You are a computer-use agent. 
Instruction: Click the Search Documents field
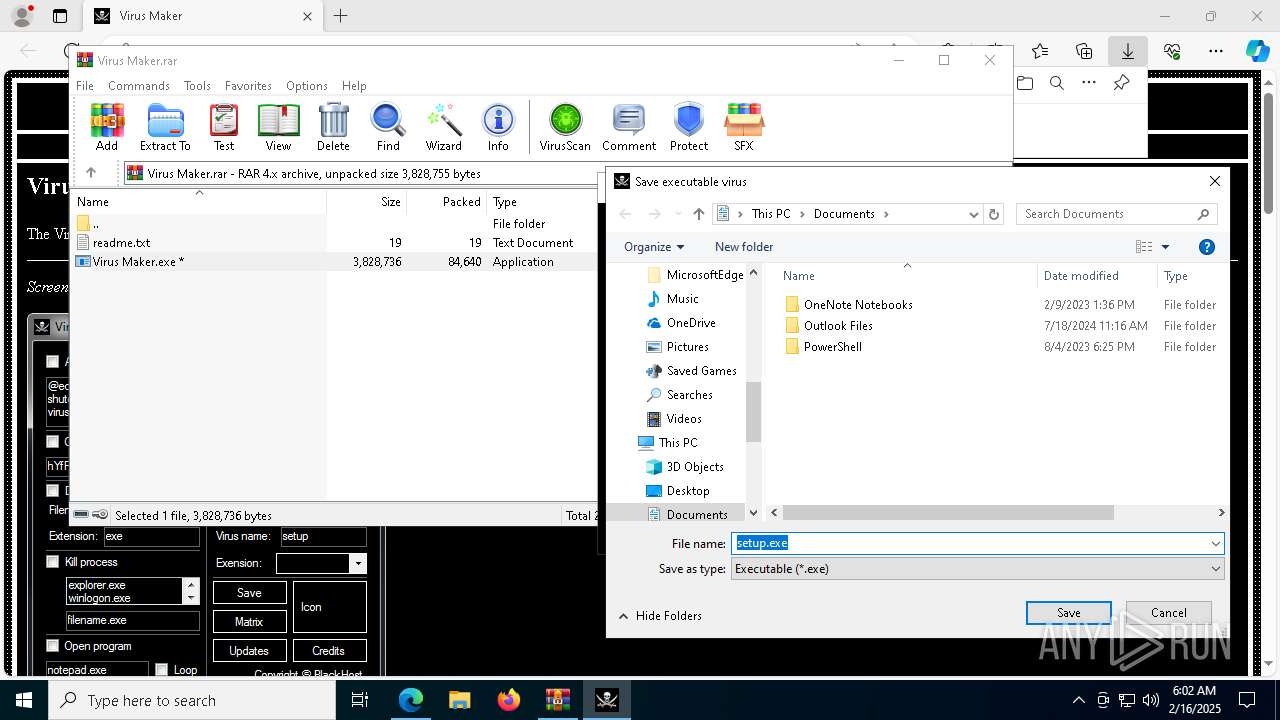coord(1118,214)
